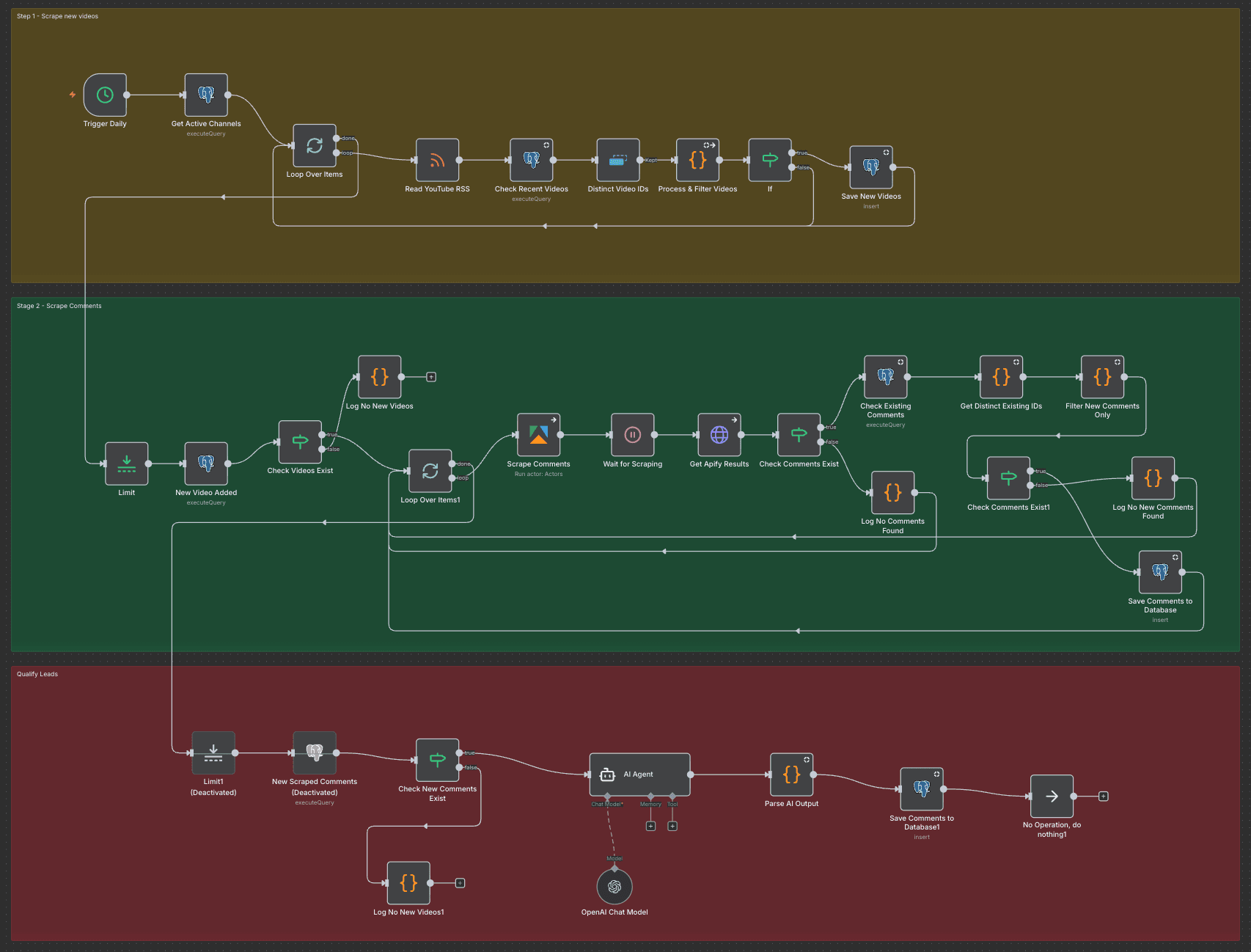Open the Get Apify Results HTTP node

pyautogui.click(x=719, y=434)
